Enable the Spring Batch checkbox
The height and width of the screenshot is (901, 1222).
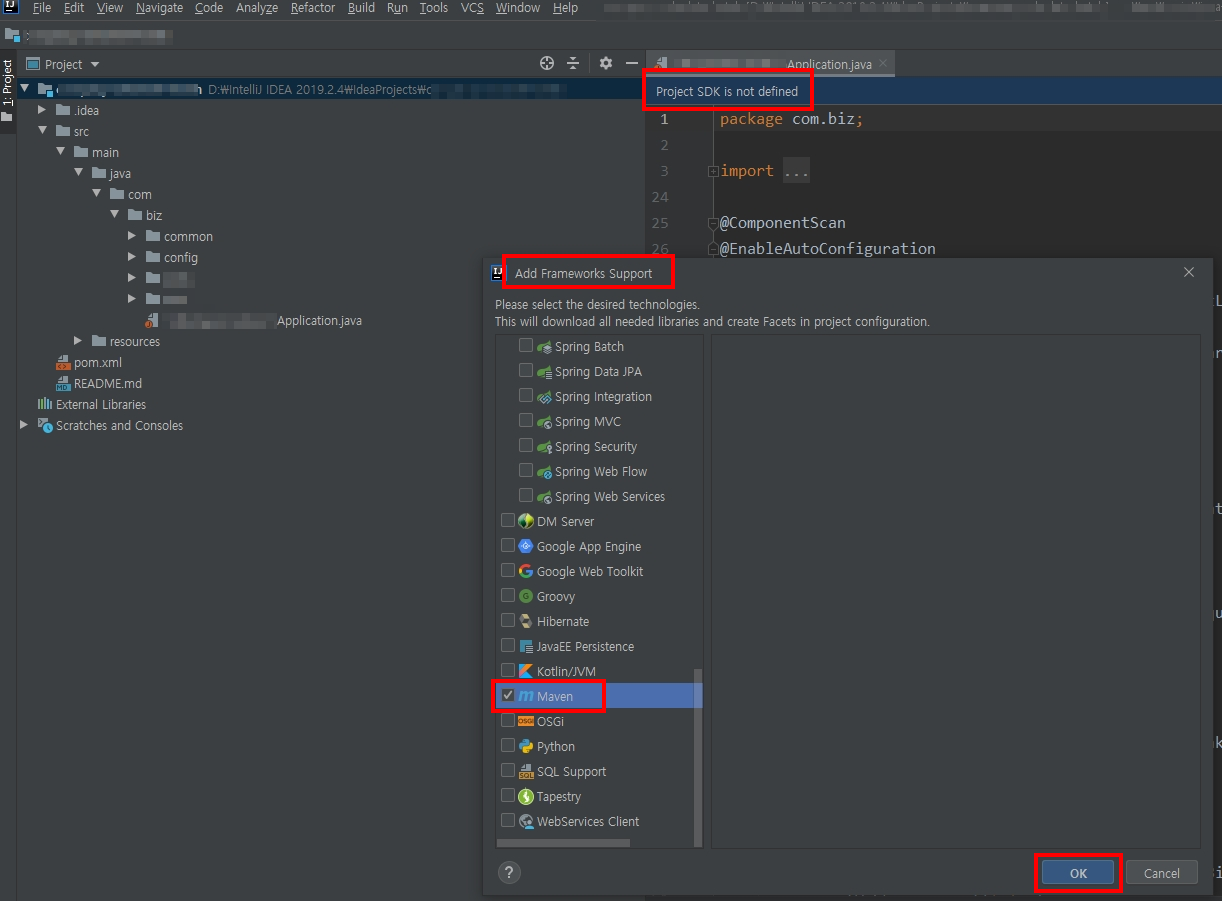point(526,345)
